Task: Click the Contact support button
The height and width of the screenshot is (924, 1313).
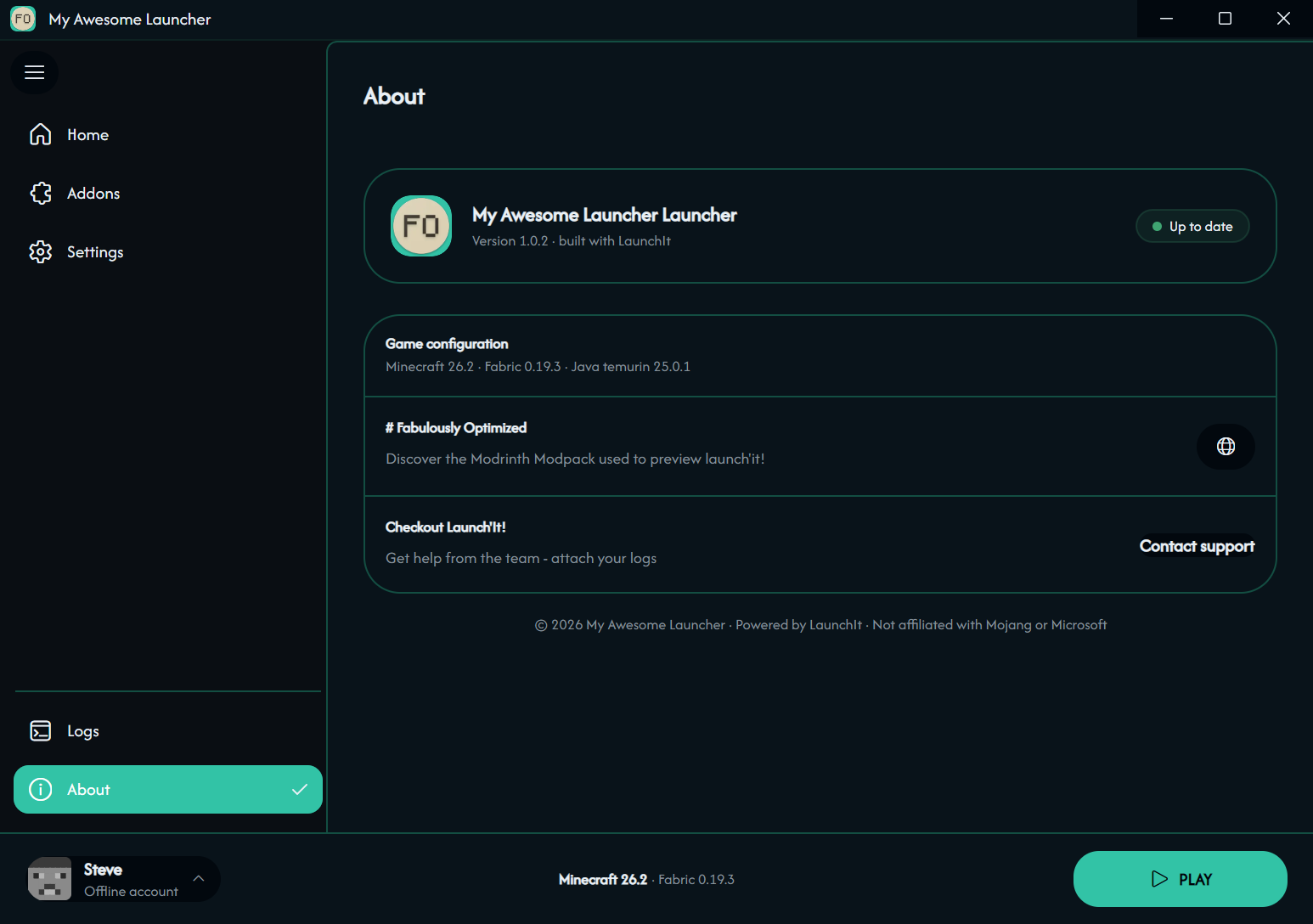Action: (1197, 546)
